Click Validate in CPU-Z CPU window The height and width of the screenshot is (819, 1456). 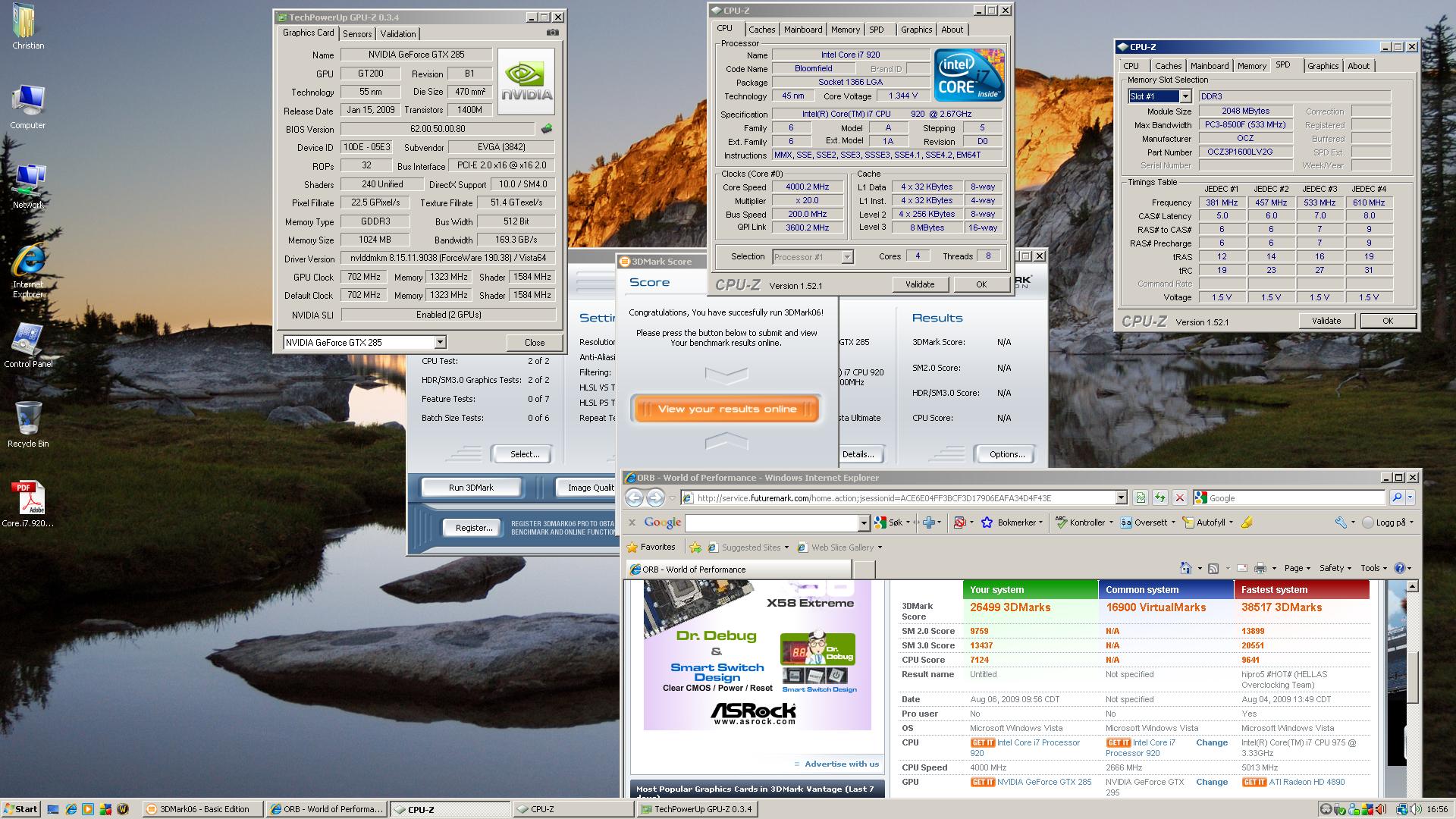tap(919, 284)
